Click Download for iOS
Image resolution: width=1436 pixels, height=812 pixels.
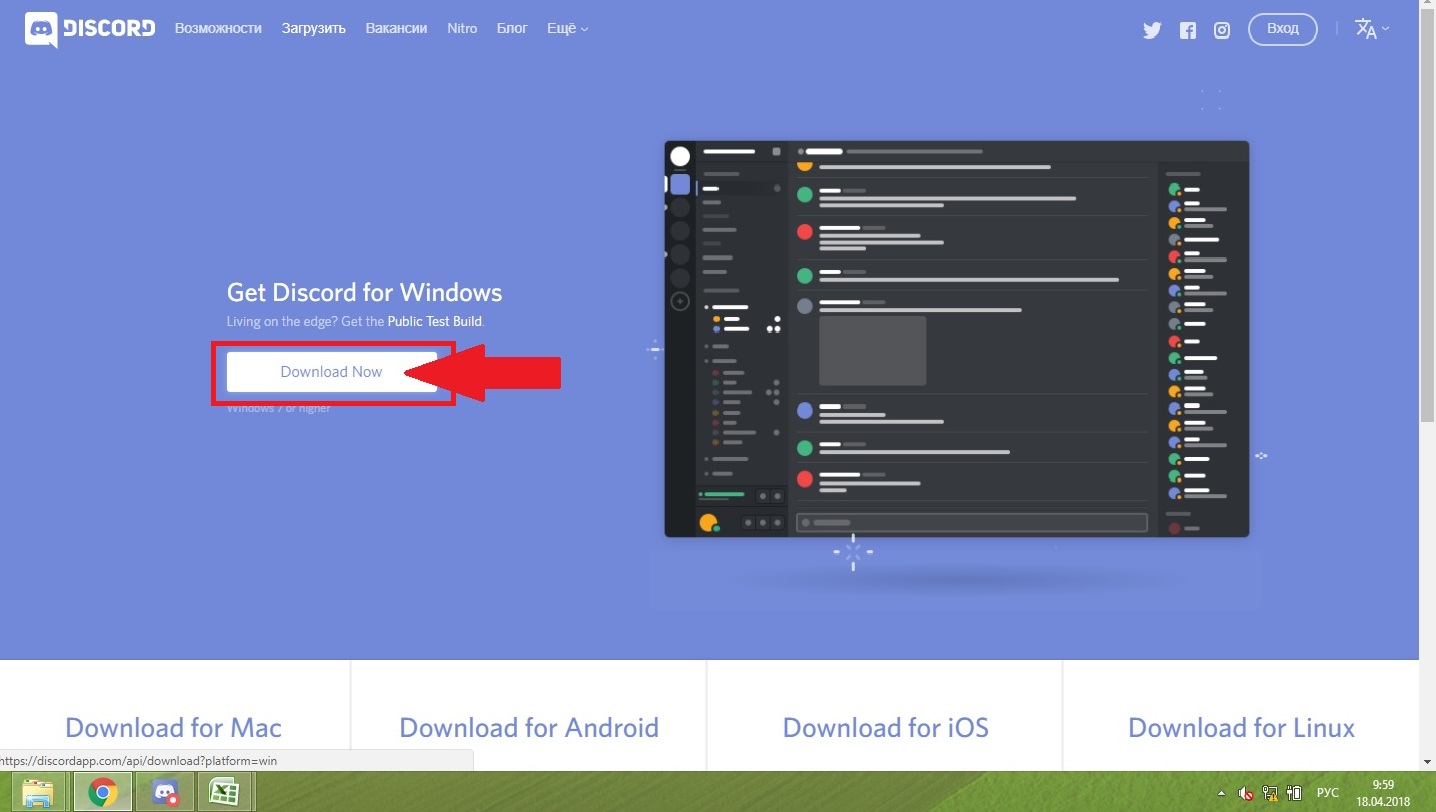(886, 727)
